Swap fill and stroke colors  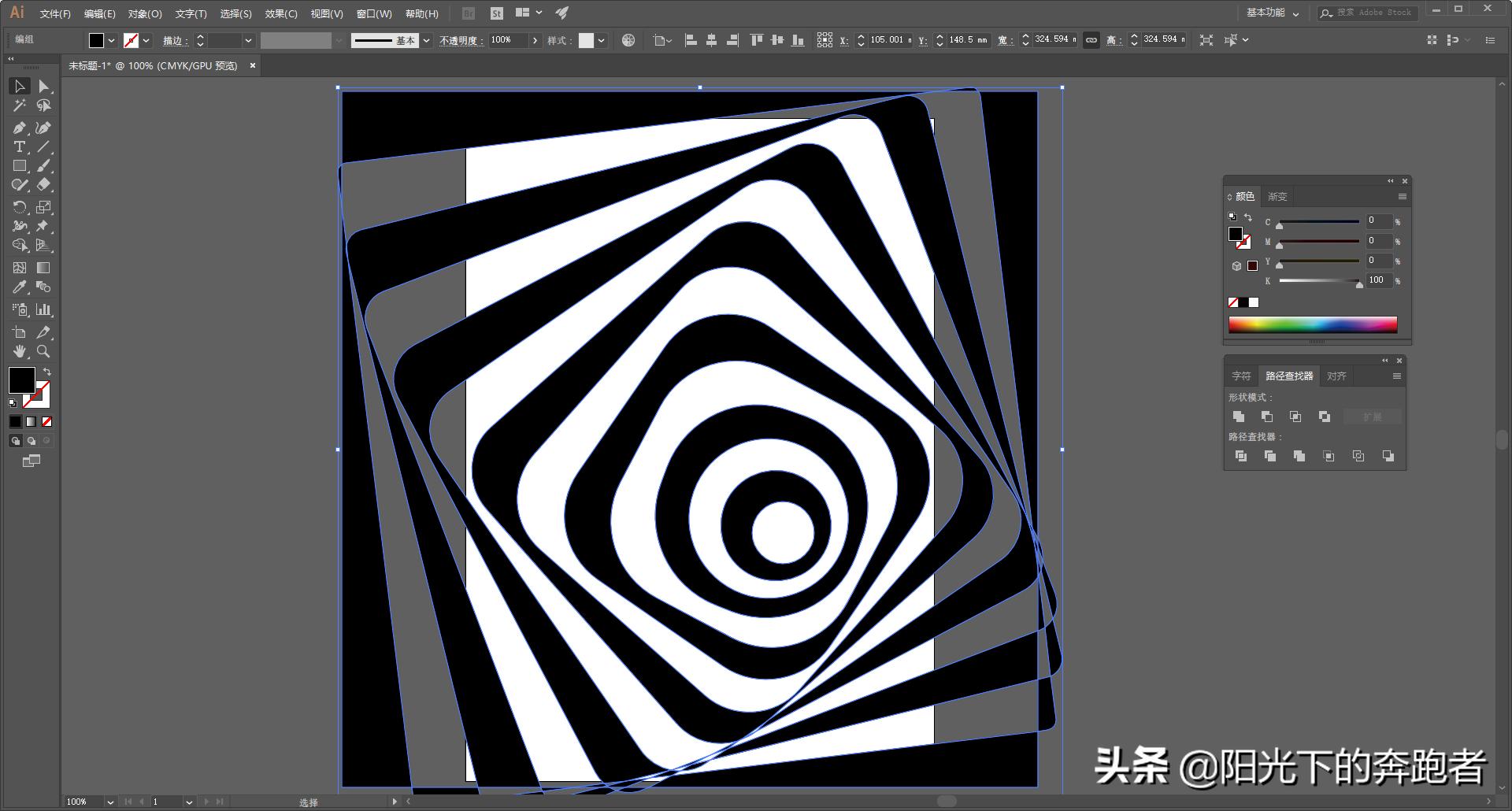pyautogui.click(x=47, y=372)
